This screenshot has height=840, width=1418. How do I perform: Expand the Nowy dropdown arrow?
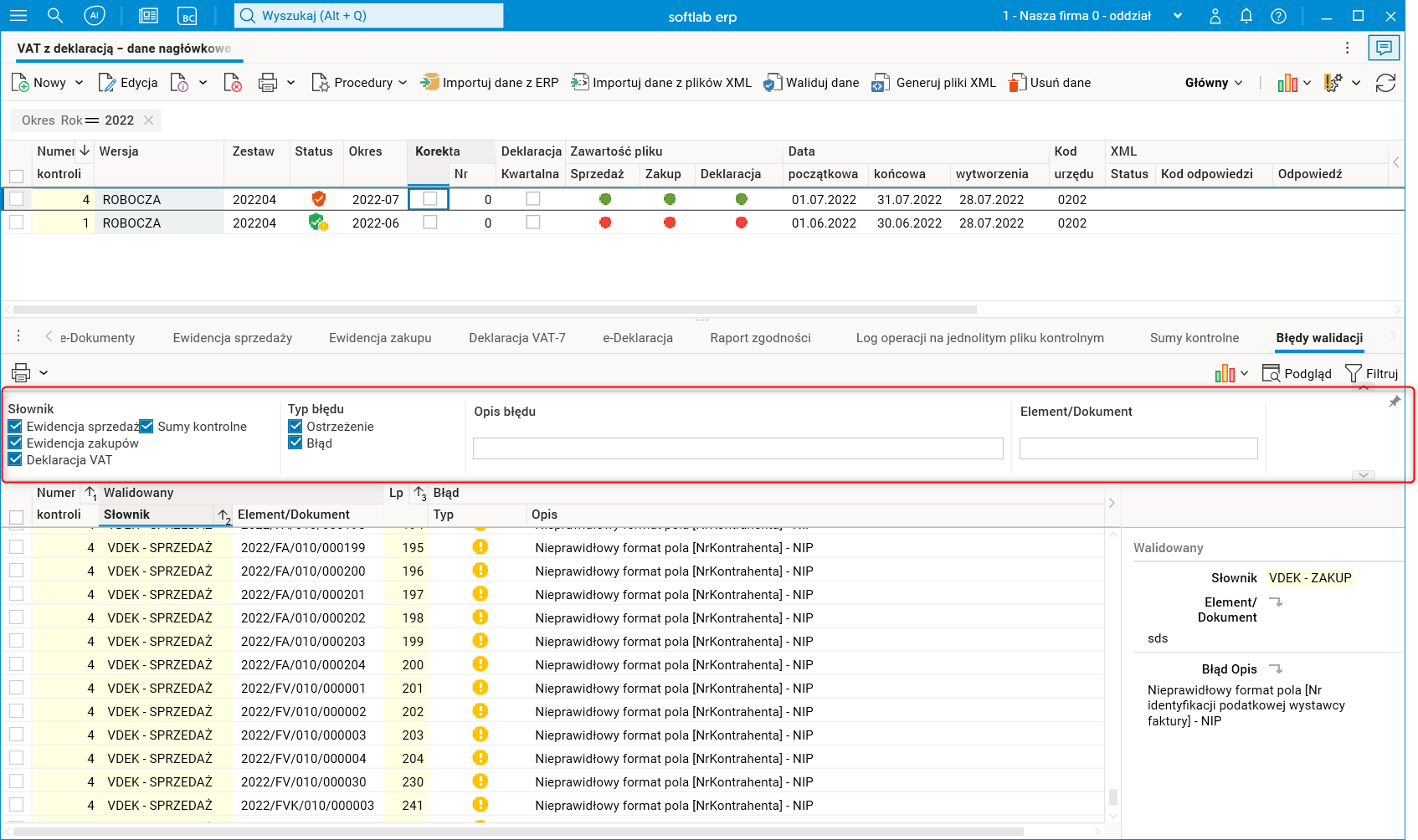click(80, 83)
